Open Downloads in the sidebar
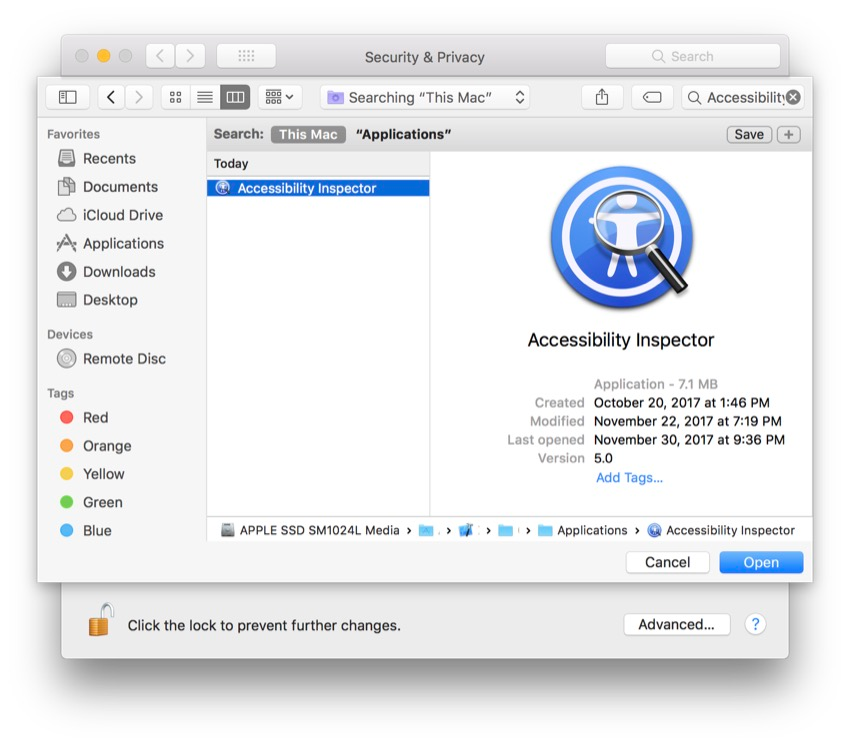Viewport: 850px width, 746px height. tap(119, 272)
